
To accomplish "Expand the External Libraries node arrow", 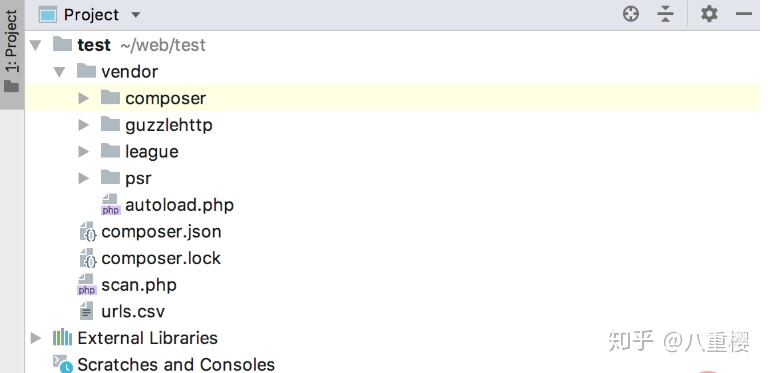I will (x=35, y=338).
